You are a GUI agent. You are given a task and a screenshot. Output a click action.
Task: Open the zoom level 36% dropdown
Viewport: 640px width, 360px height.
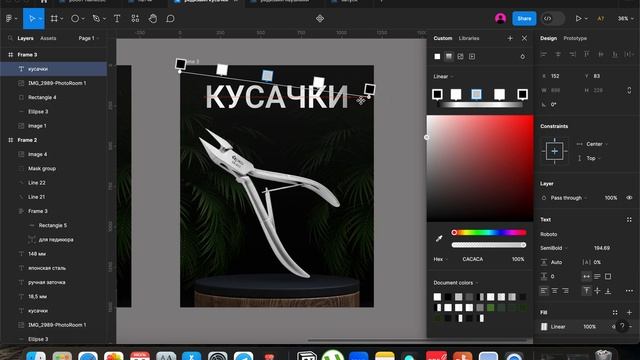click(626, 18)
